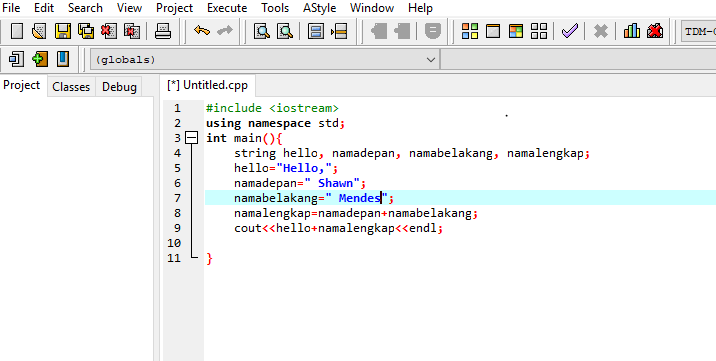
Task: Click the blue bookmark book icon
Action: (x=63, y=59)
